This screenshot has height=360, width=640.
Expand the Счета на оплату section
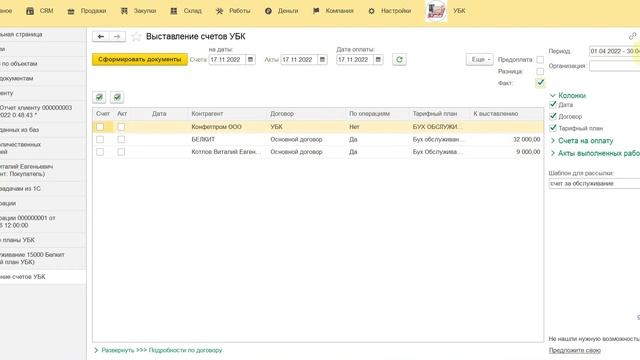(x=582, y=141)
